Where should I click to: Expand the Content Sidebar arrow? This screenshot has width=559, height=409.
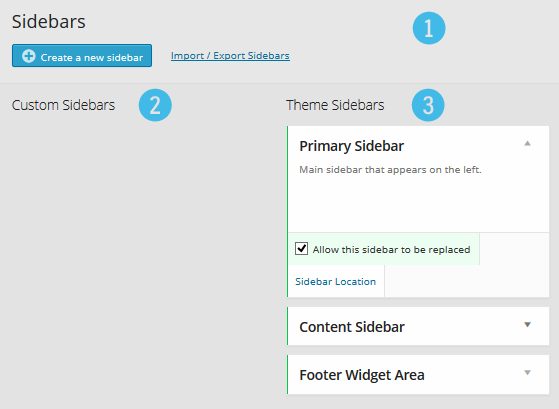[x=527, y=324]
